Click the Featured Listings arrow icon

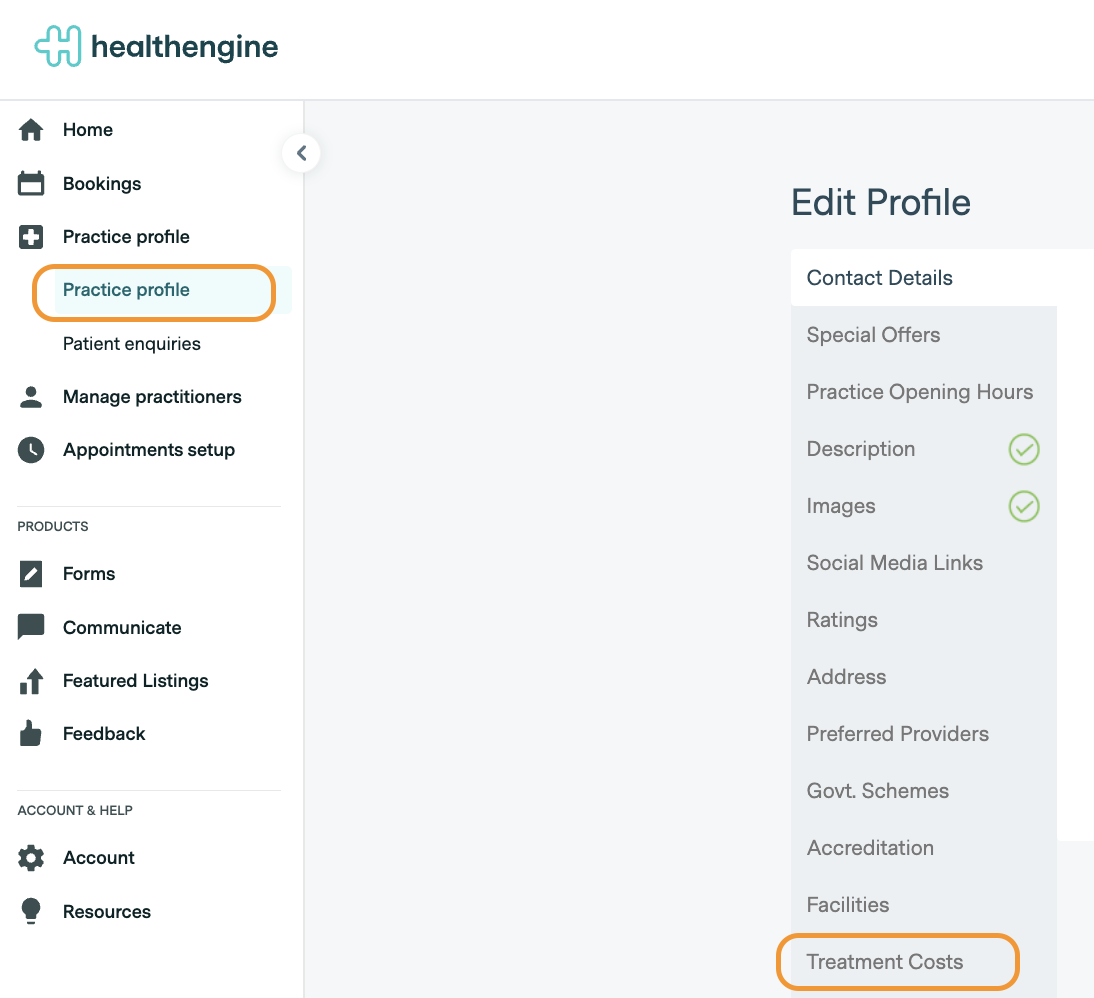pyautogui.click(x=31, y=681)
